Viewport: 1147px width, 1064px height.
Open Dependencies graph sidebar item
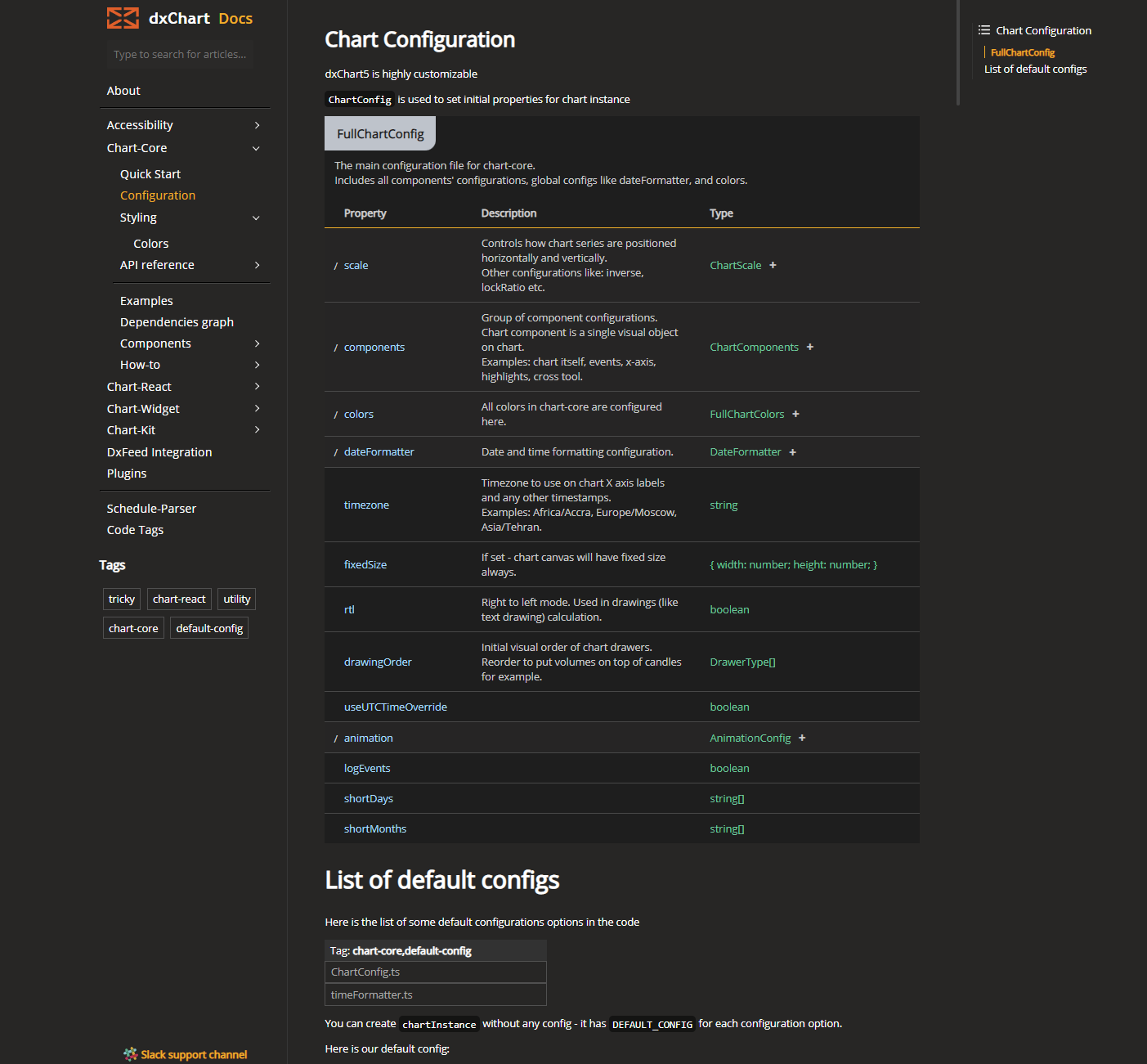177,322
